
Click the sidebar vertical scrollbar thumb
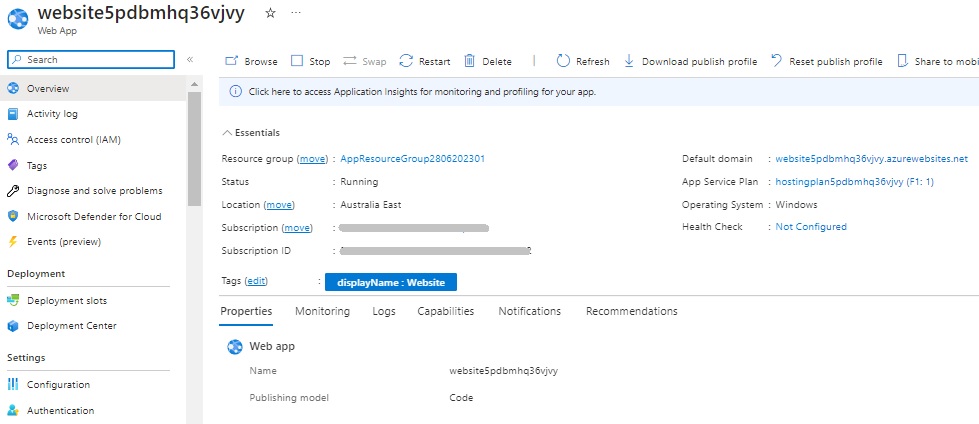(x=194, y=149)
